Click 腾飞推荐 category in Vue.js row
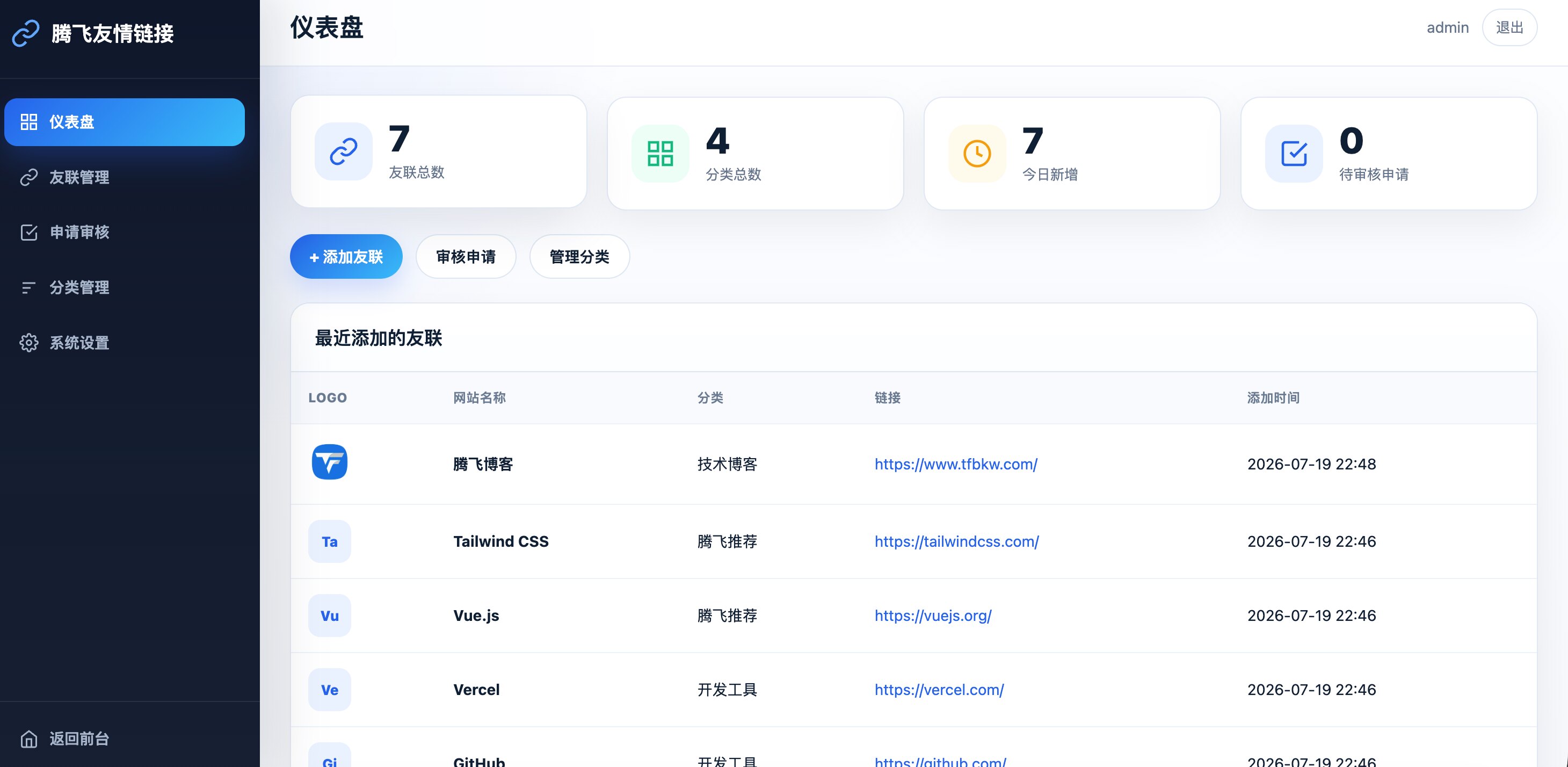Image resolution: width=1568 pixels, height=767 pixels. click(727, 616)
